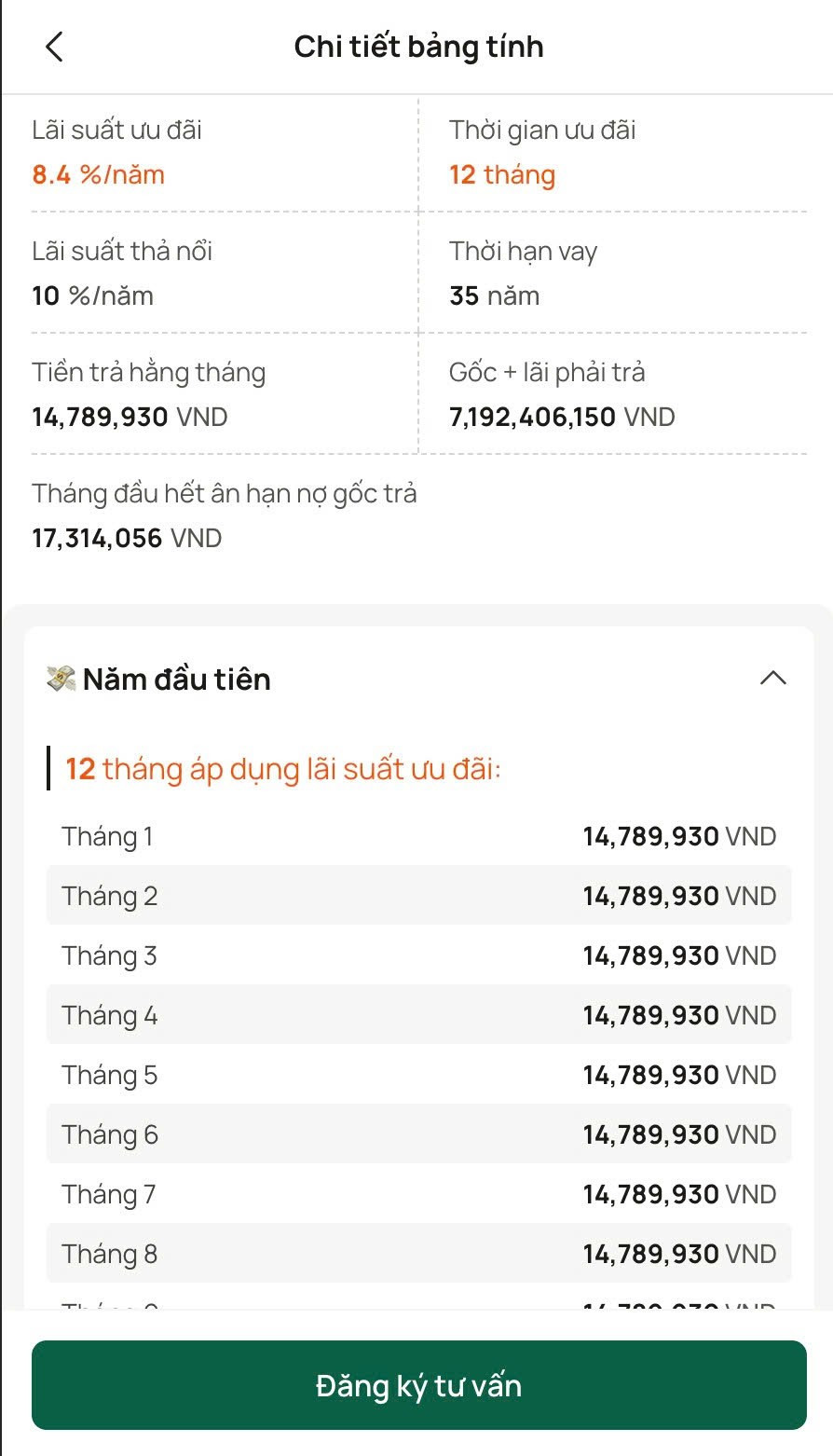
Task: Click the 8.4 %/năm preferential rate value
Action: 99,175
